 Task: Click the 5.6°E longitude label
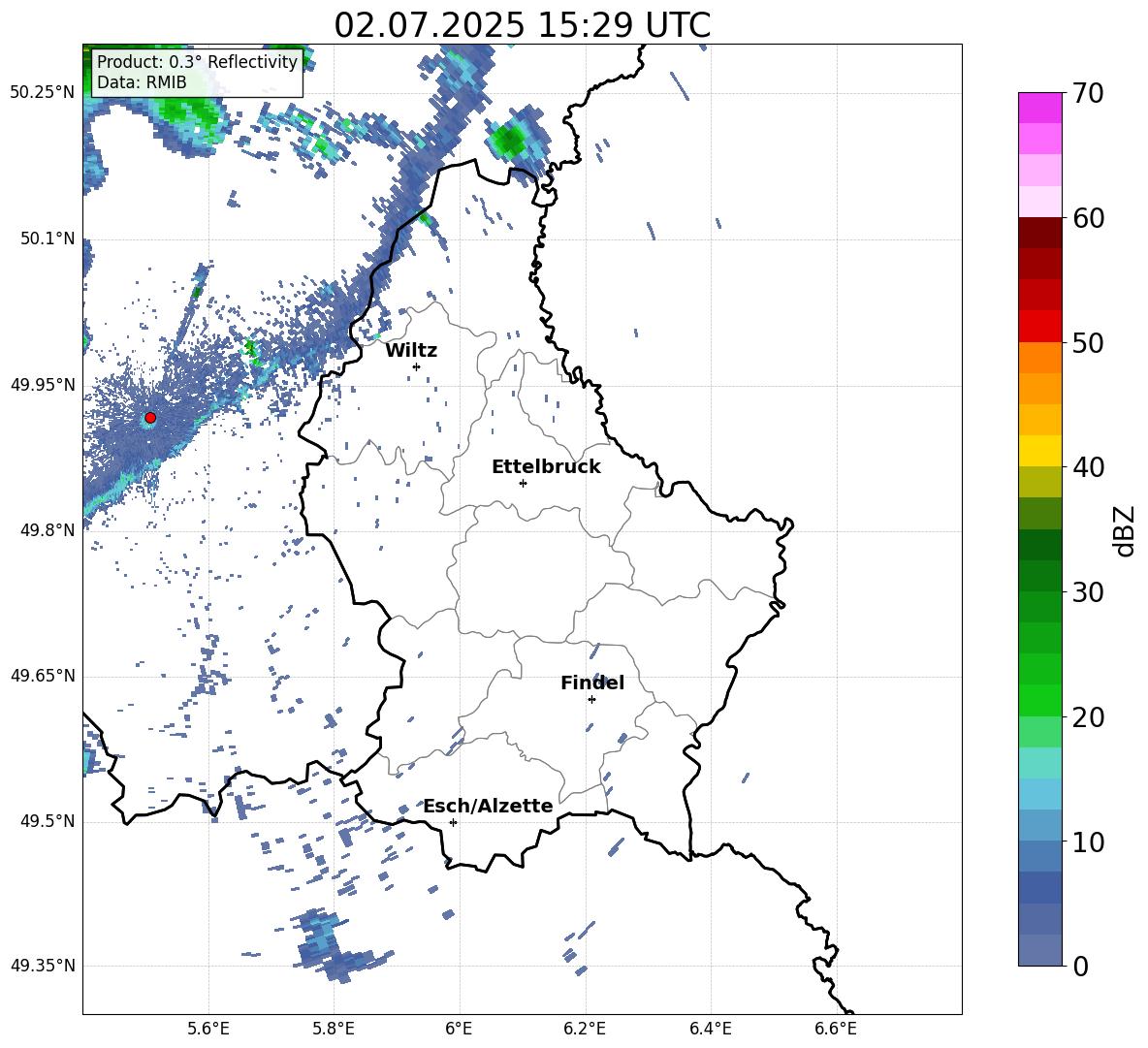208,1029
